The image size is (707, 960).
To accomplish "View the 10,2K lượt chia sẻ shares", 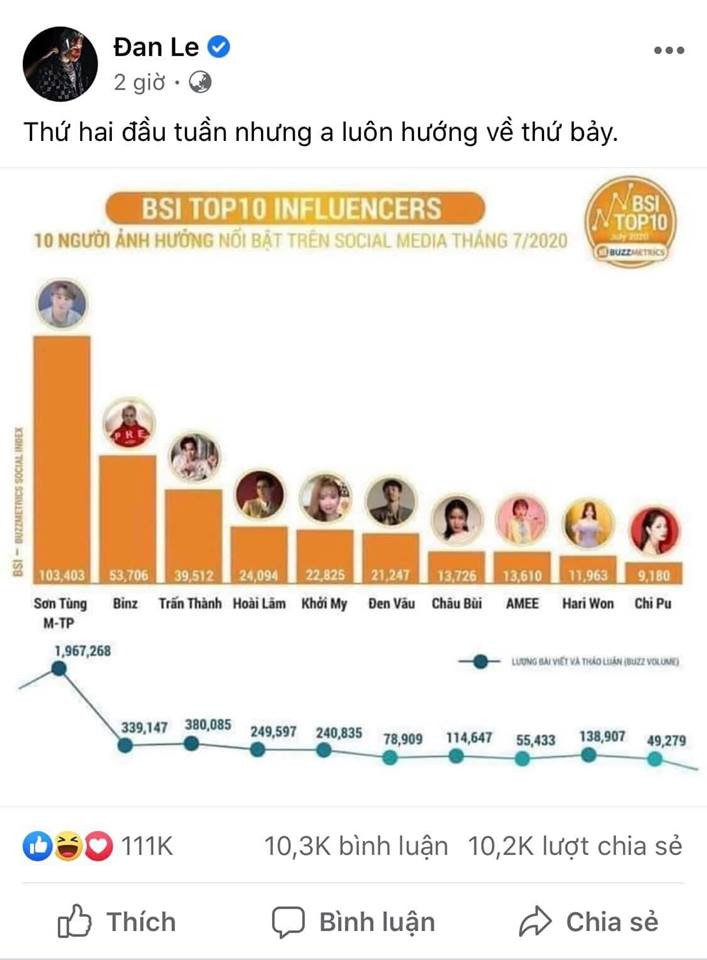I will click(575, 846).
